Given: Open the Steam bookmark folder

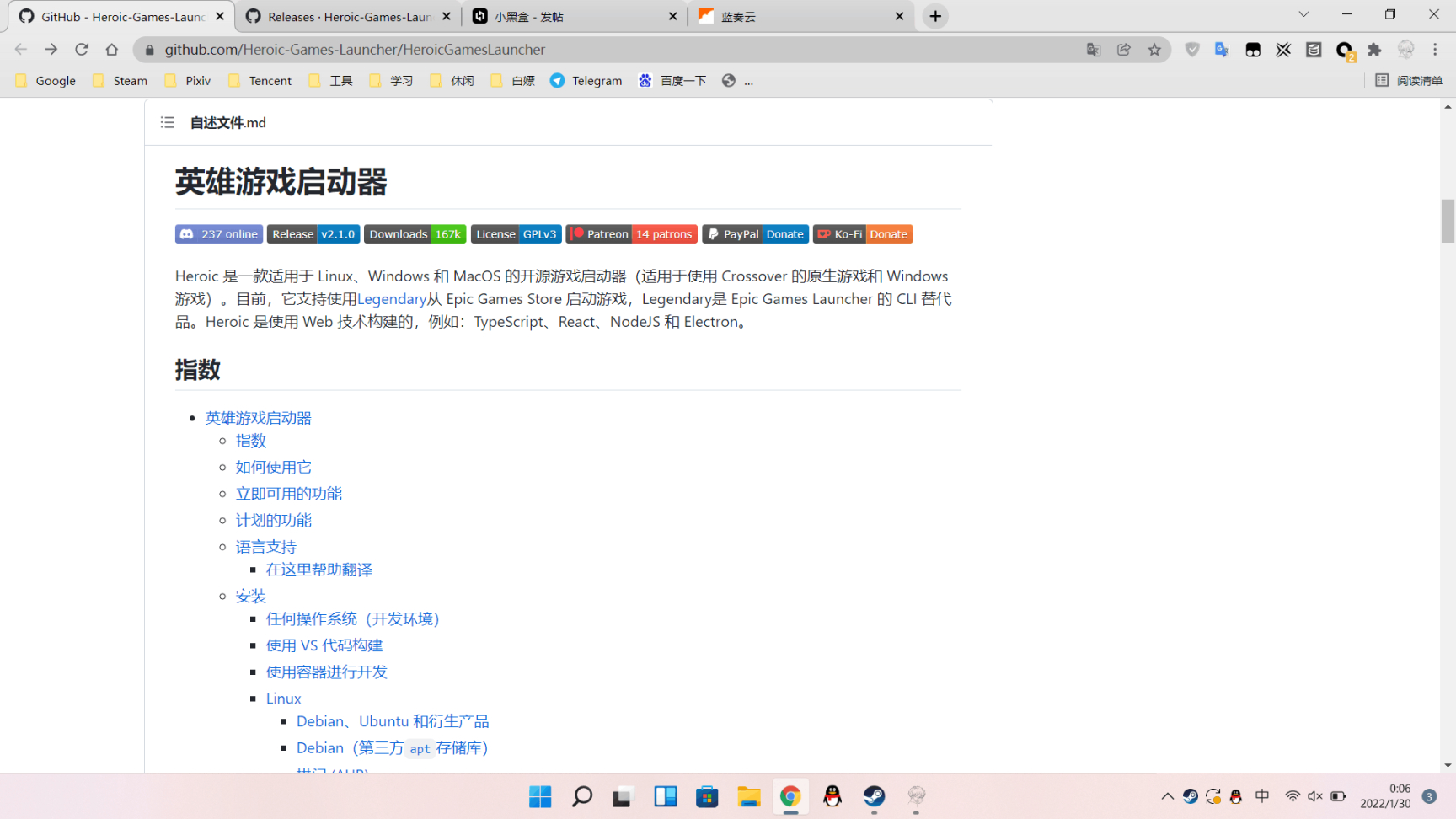Looking at the screenshot, I should [120, 80].
